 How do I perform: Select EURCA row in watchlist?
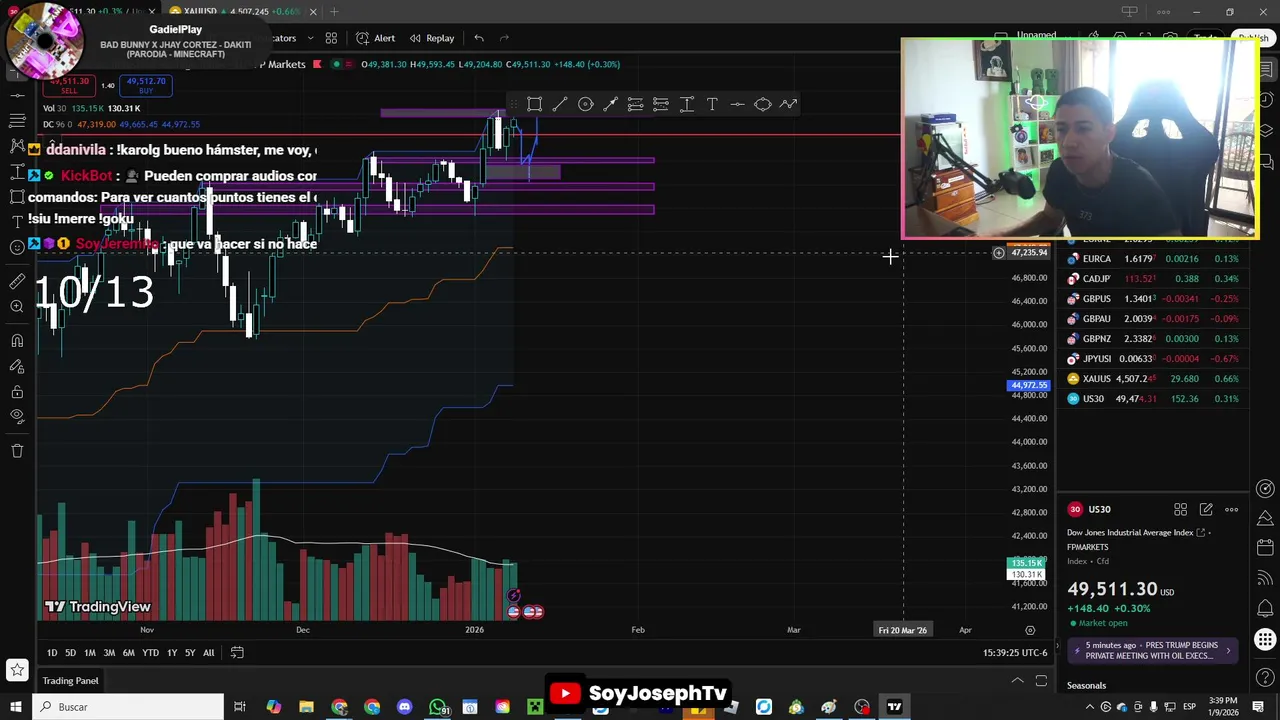point(1153,259)
